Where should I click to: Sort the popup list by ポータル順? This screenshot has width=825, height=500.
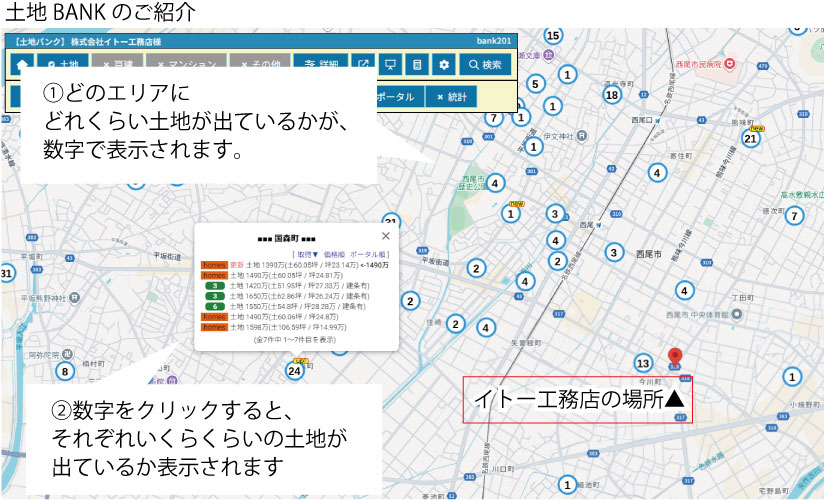(367, 254)
